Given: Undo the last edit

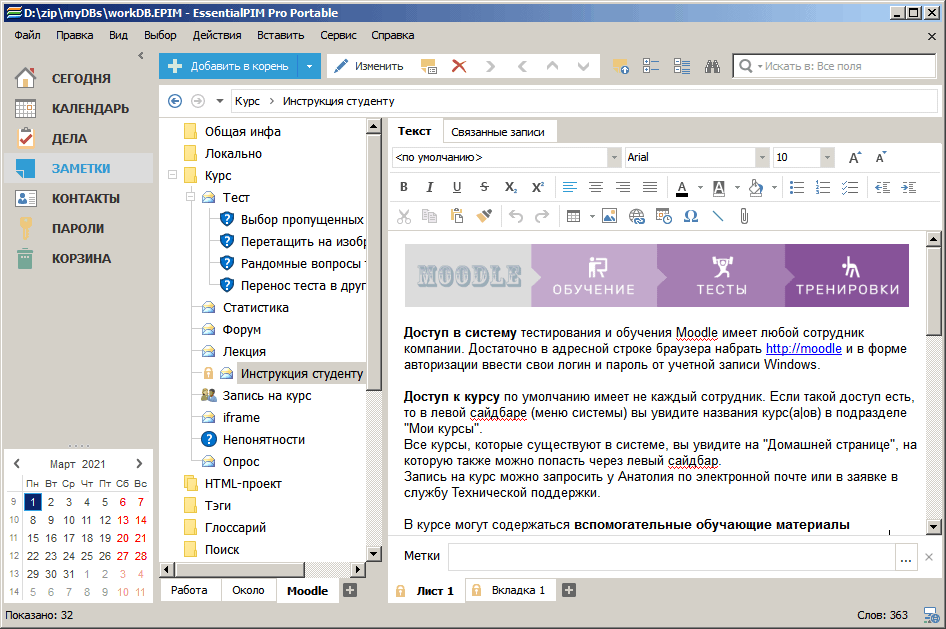Looking at the screenshot, I should (x=515, y=216).
